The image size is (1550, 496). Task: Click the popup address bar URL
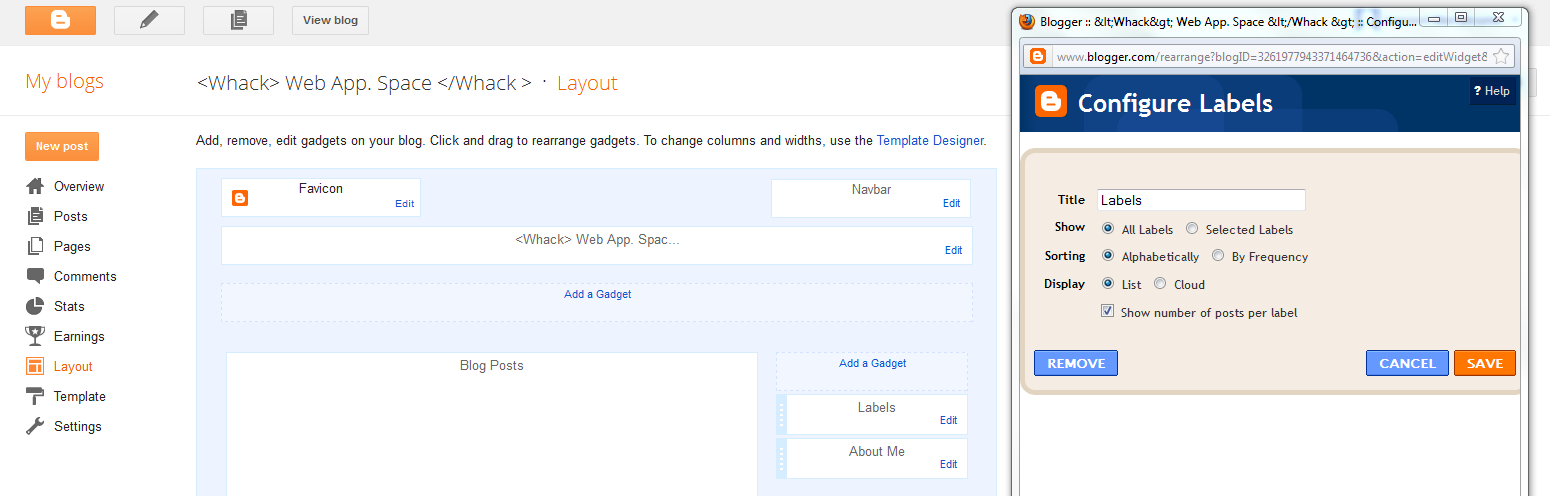coord(1271,57)
